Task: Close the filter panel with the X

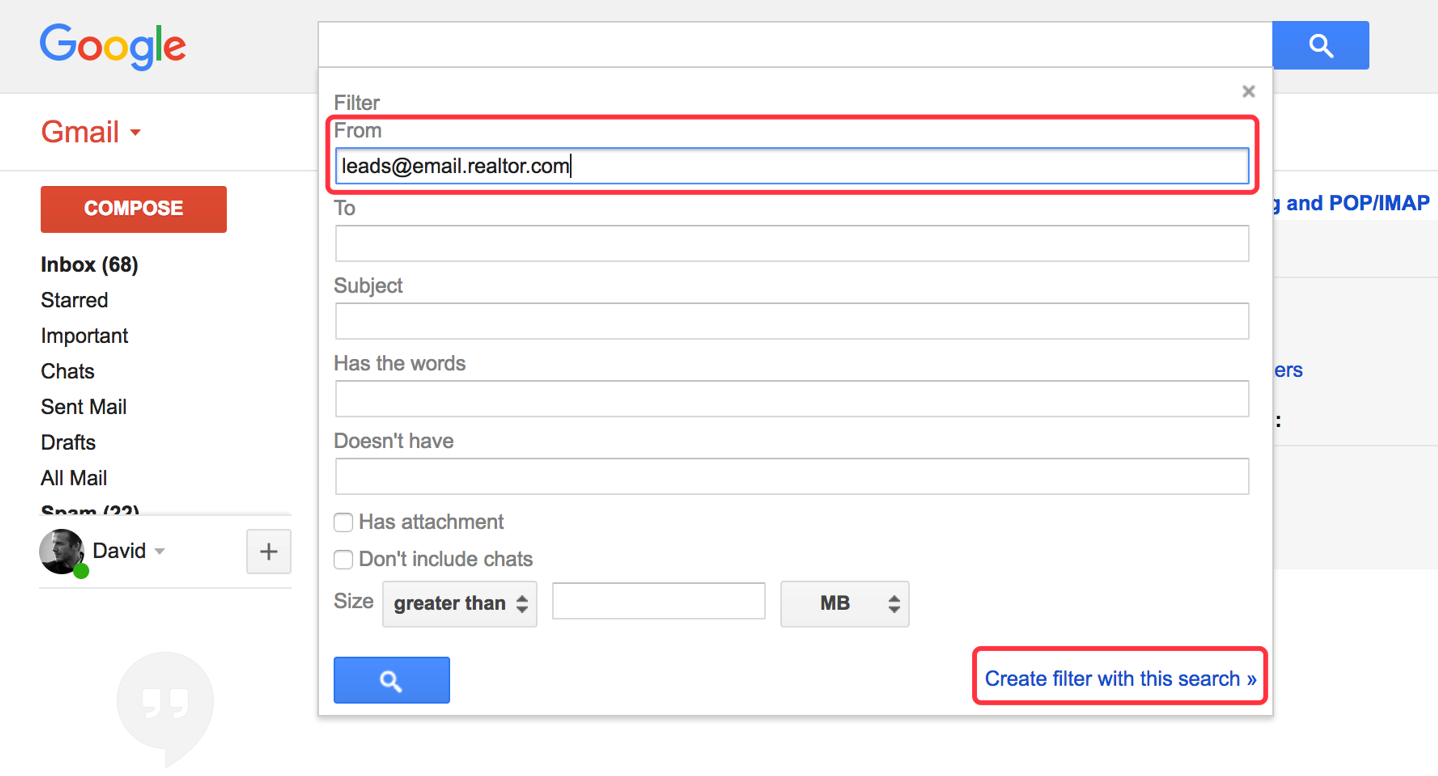Action: point(1248,91)
